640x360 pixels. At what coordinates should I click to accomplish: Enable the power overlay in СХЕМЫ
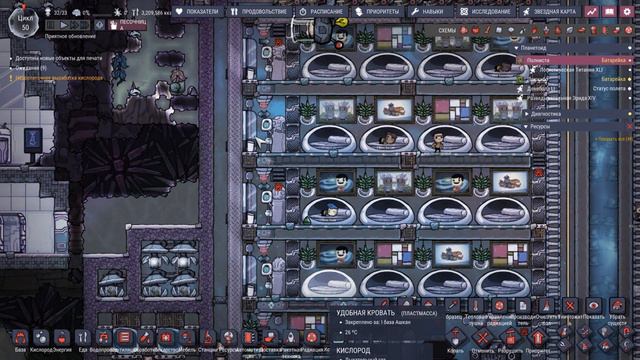[476, 30]
